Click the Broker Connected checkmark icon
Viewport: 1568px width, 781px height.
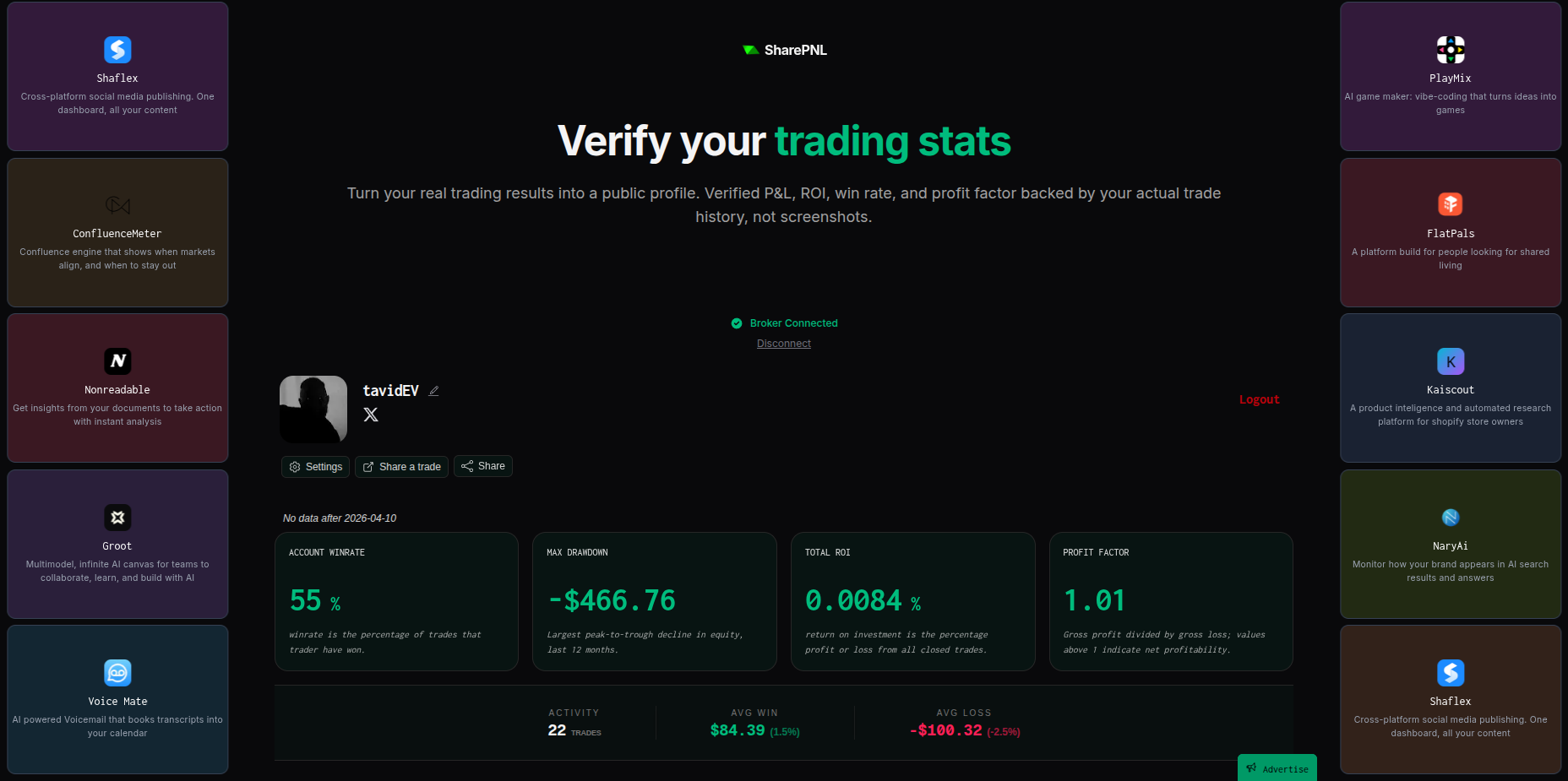click(x=737, y=323)
